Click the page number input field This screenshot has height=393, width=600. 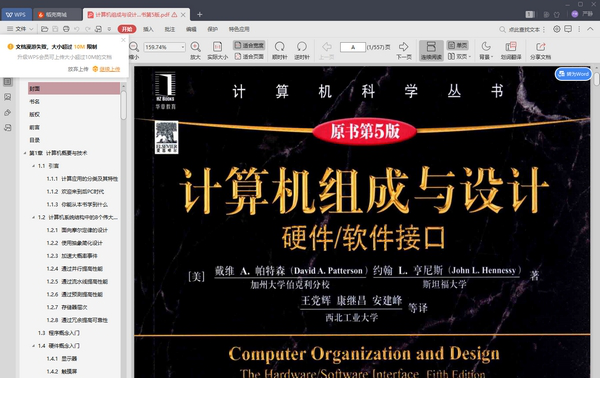pos(352,47)
